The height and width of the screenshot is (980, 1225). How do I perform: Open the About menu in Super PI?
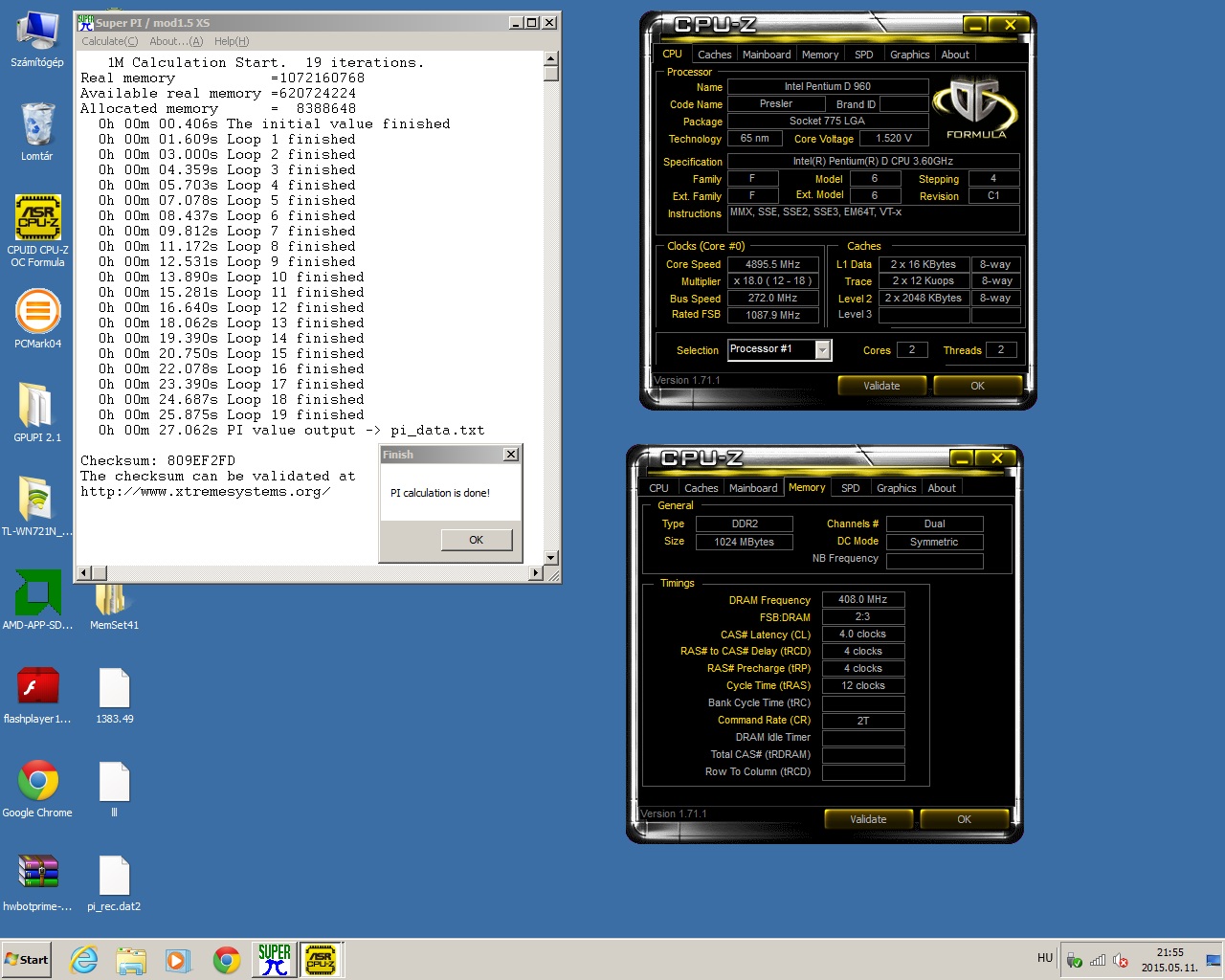coord(176,41)
